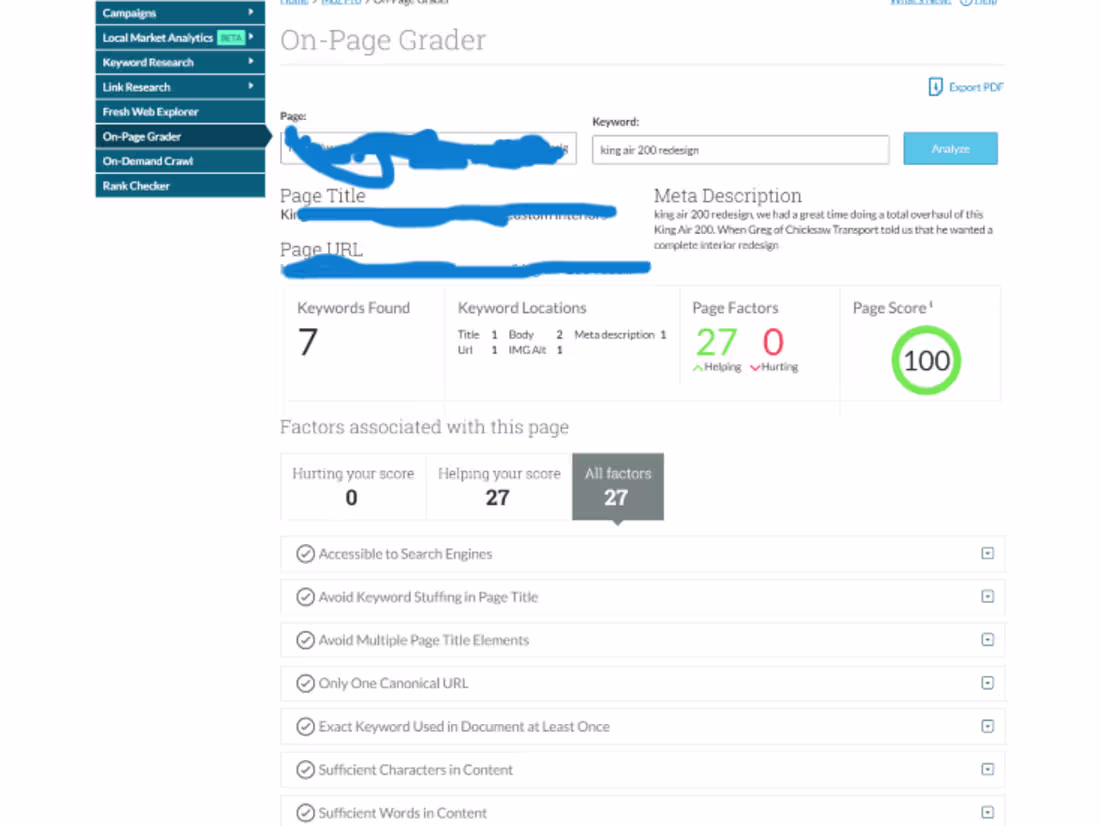This screenshot has width=1100, height=826.
Task: Click the Analyze button
Action: point(949,148)
